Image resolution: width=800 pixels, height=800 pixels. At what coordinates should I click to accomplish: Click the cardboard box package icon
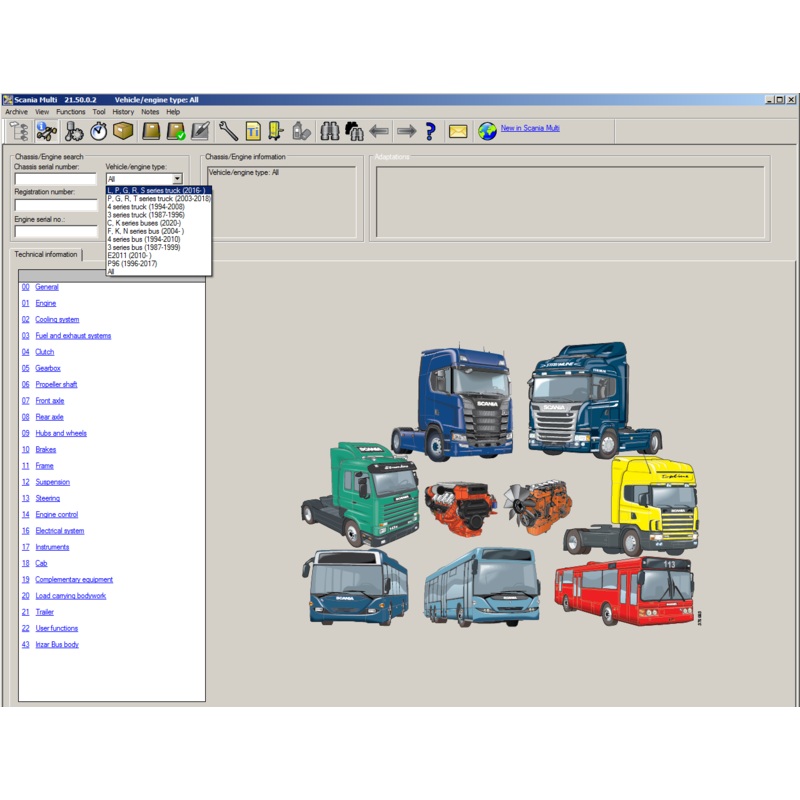[123, 132]
